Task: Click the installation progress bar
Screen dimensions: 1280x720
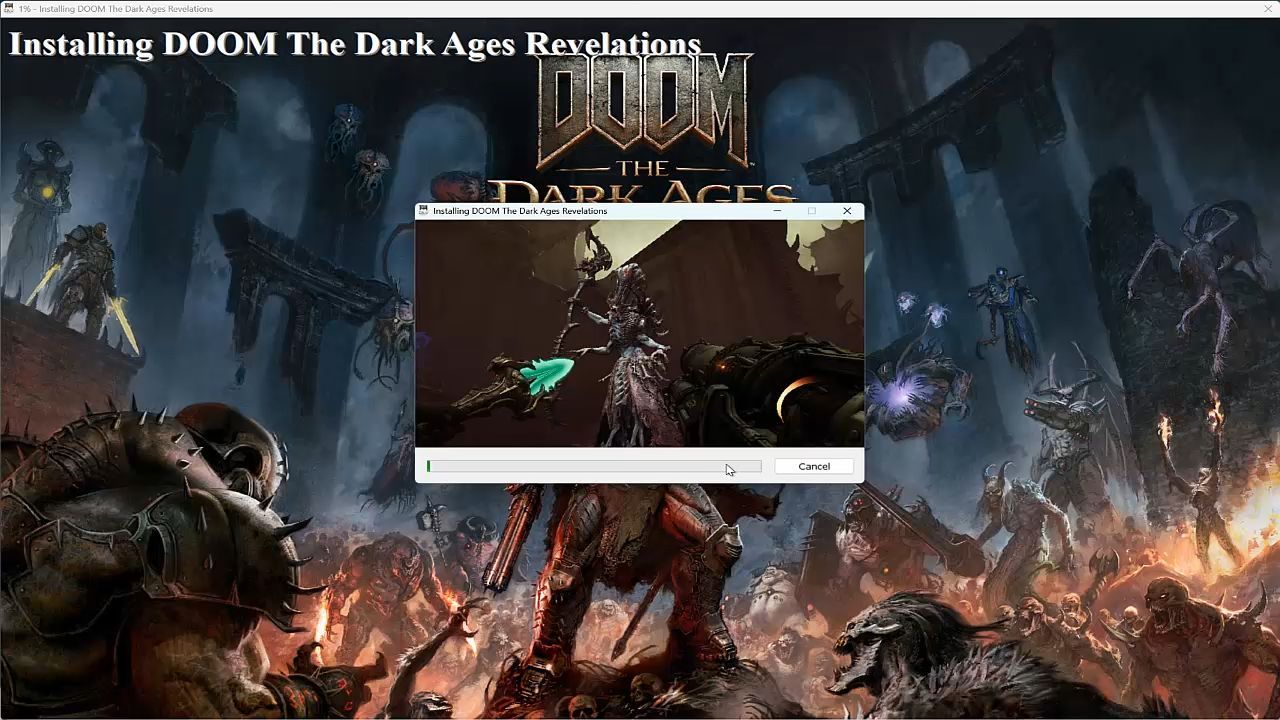Action: pos(594,466)
